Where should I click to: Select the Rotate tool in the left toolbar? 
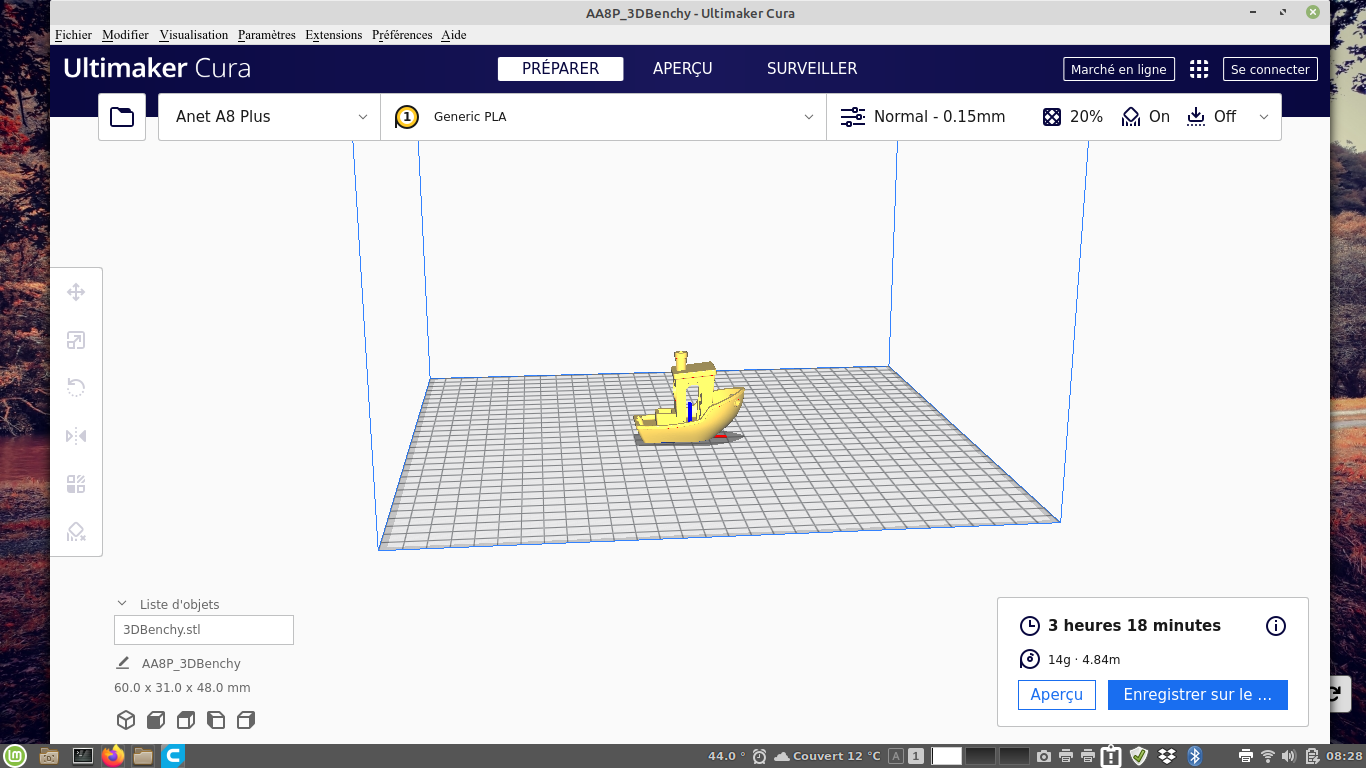pos(76,388)
